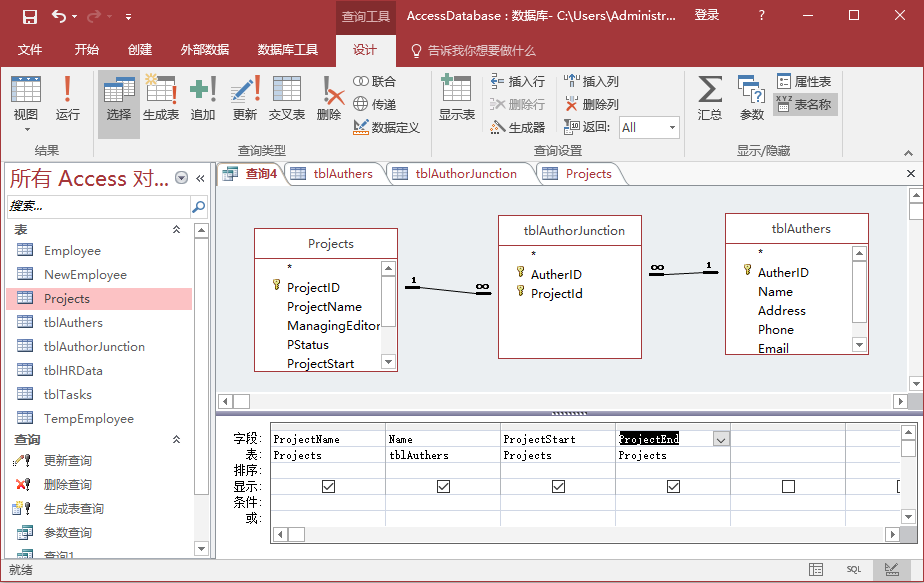Click the search magnifier in navigation pane
924x583 pixels.
(x=199, y=206)
